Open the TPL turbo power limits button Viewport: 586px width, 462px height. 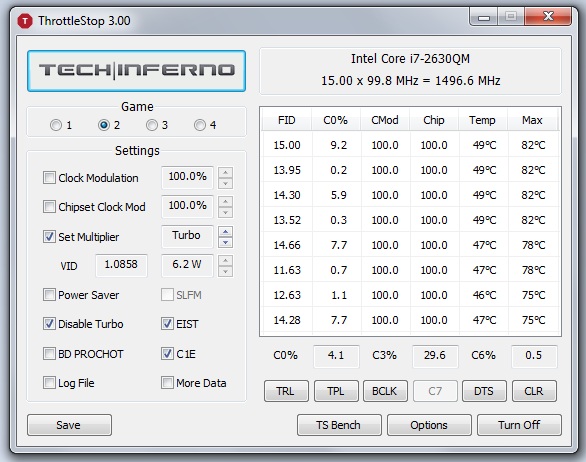point(336,391)
